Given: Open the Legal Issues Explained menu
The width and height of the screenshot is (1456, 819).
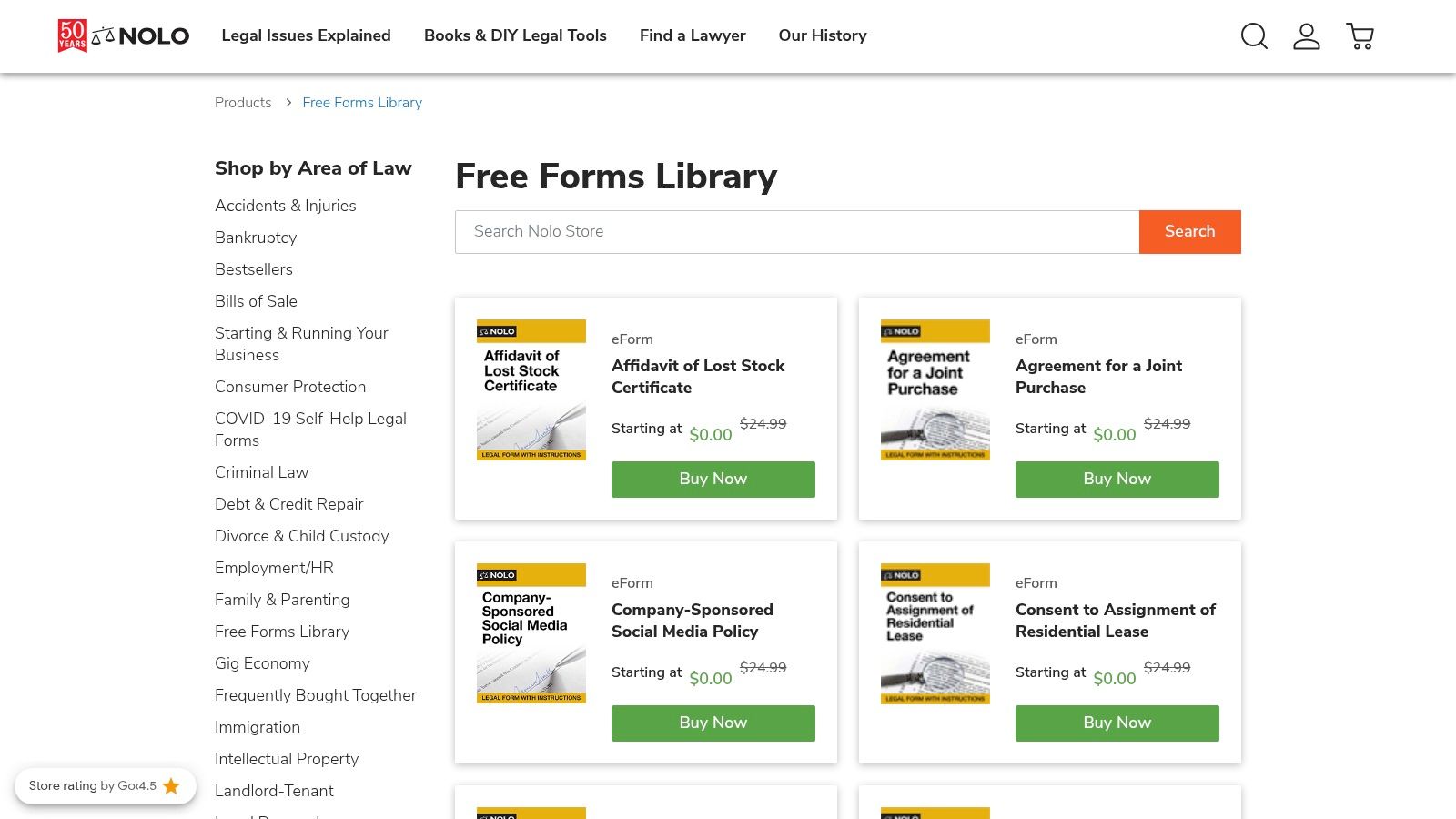Looking at the screenshot, I should [306, 35].
